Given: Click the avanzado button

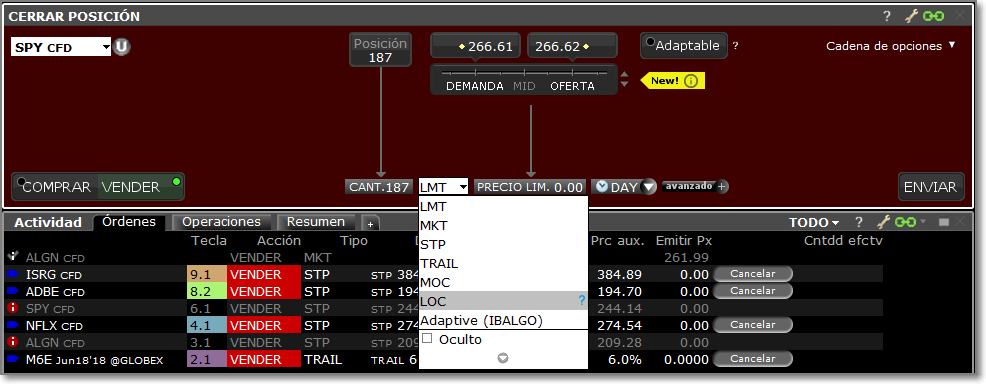Looking at the screenshot, I should pyautogui.click(x=689, y=186).
